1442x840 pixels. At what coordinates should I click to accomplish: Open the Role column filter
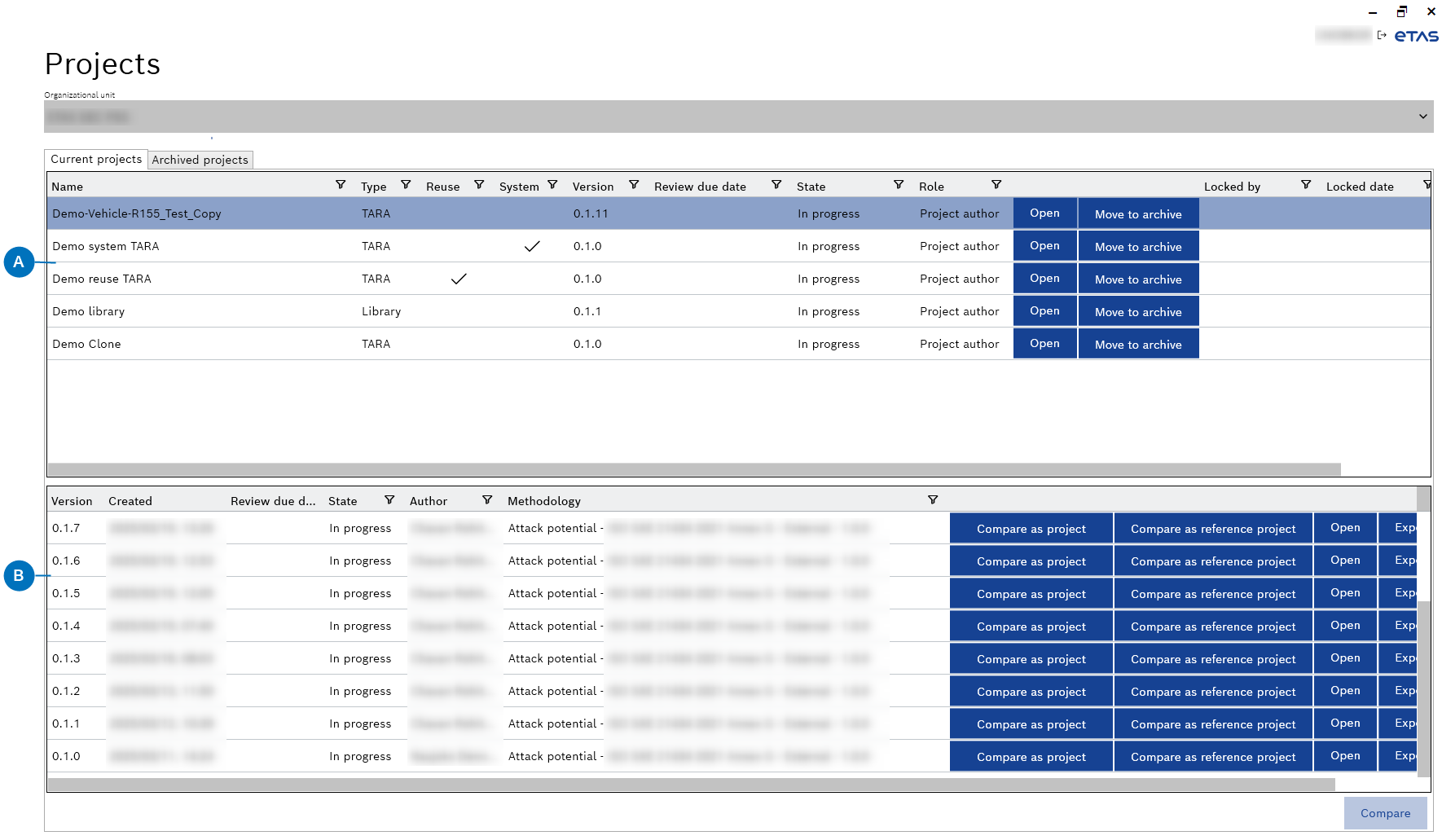point(996,185)
